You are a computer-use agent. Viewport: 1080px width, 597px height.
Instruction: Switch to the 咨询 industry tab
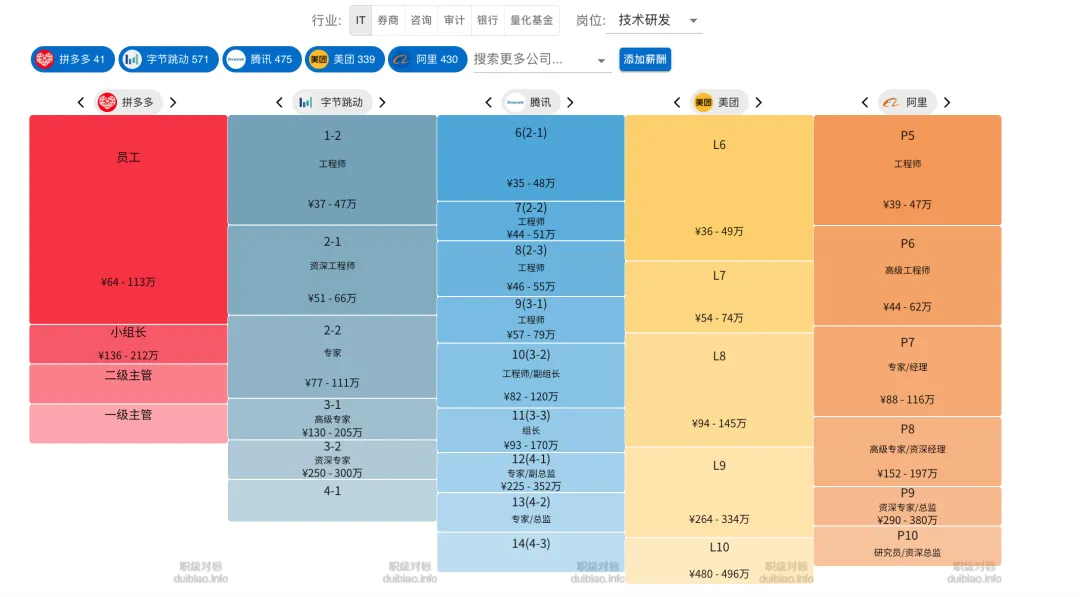tap(421, 20)
